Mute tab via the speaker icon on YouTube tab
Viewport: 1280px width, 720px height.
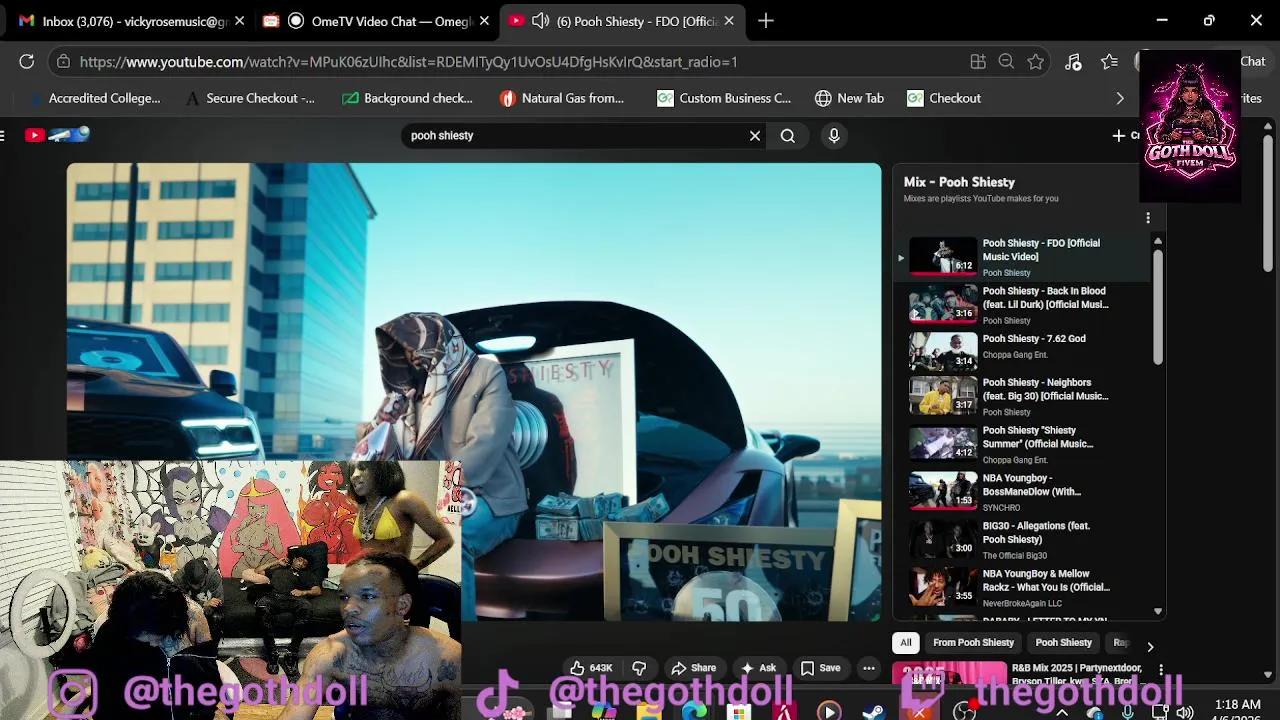[x=540, y=20]
